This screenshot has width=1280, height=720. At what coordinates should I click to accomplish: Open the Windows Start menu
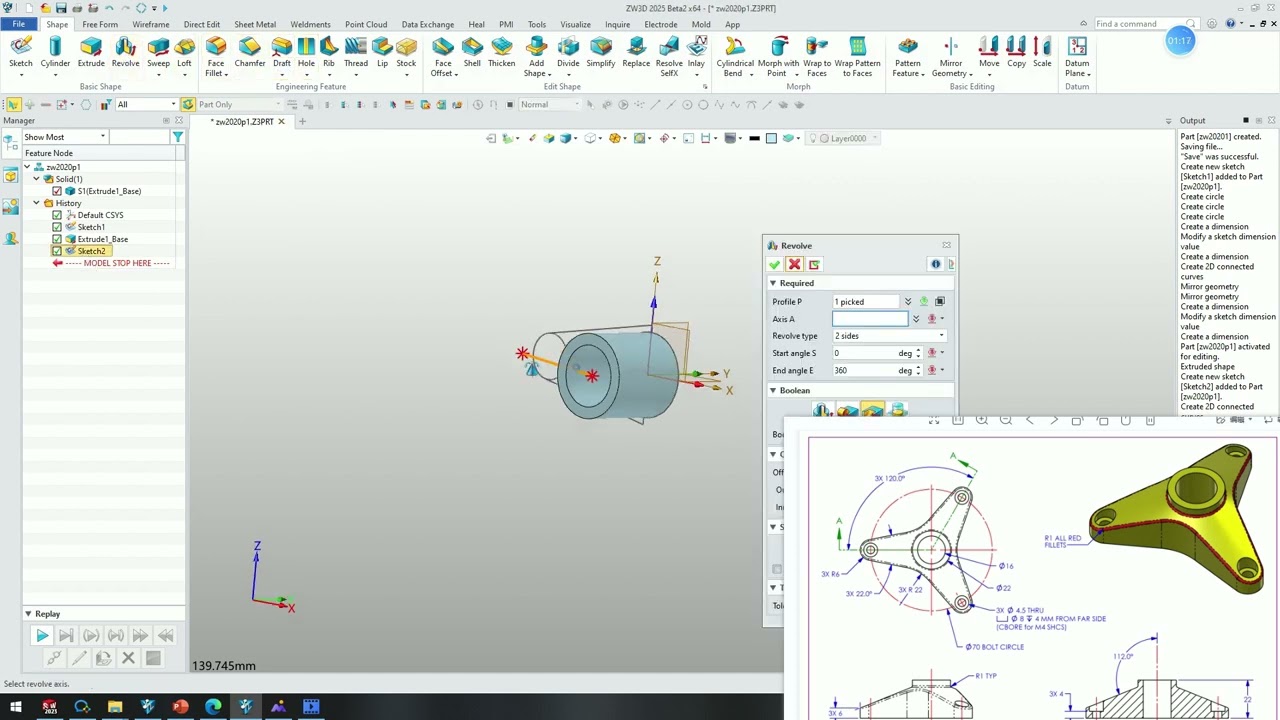16,707
